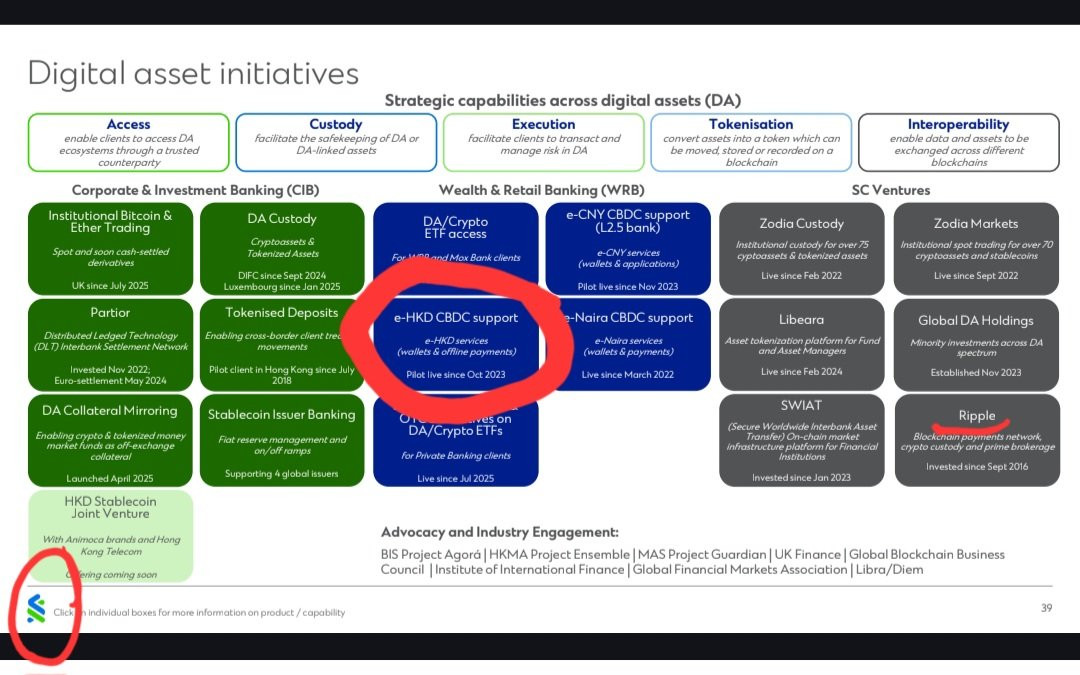Click the HKD Stablecoin Joint Venture box
The width and height of the screenshot is (1080, 675).
(x=110, y=536)
